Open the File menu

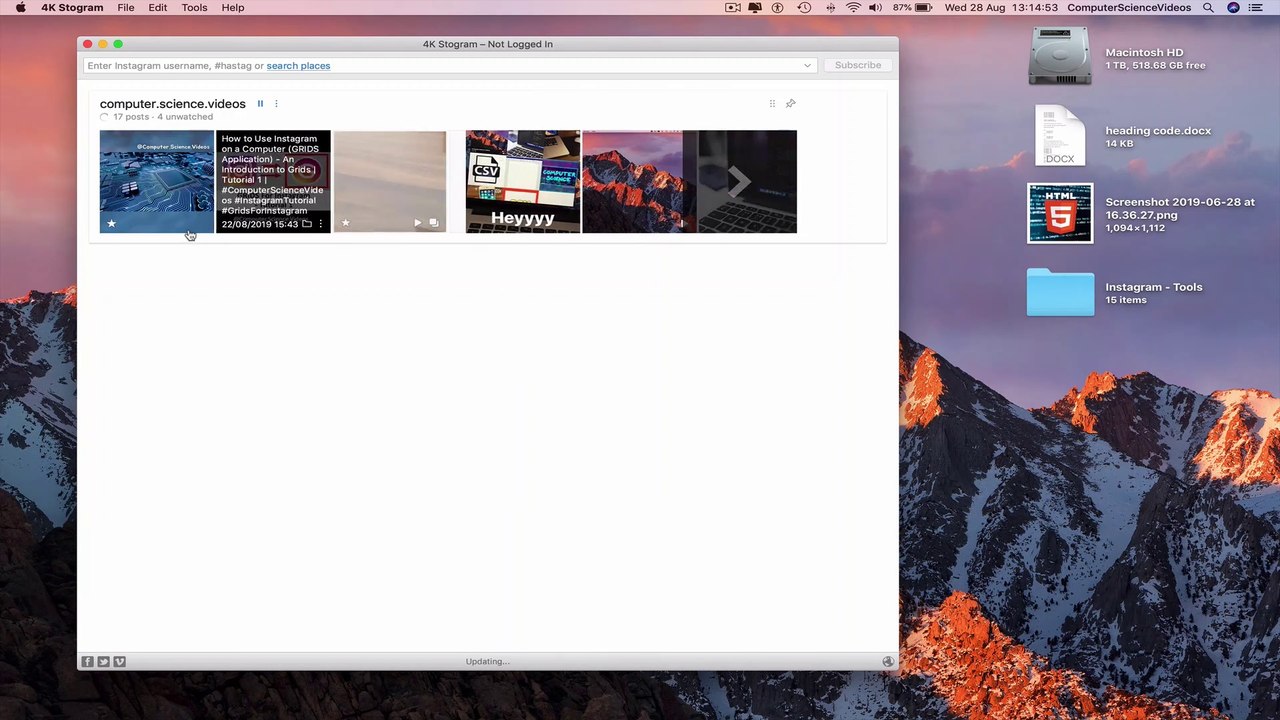click(126, 7)
